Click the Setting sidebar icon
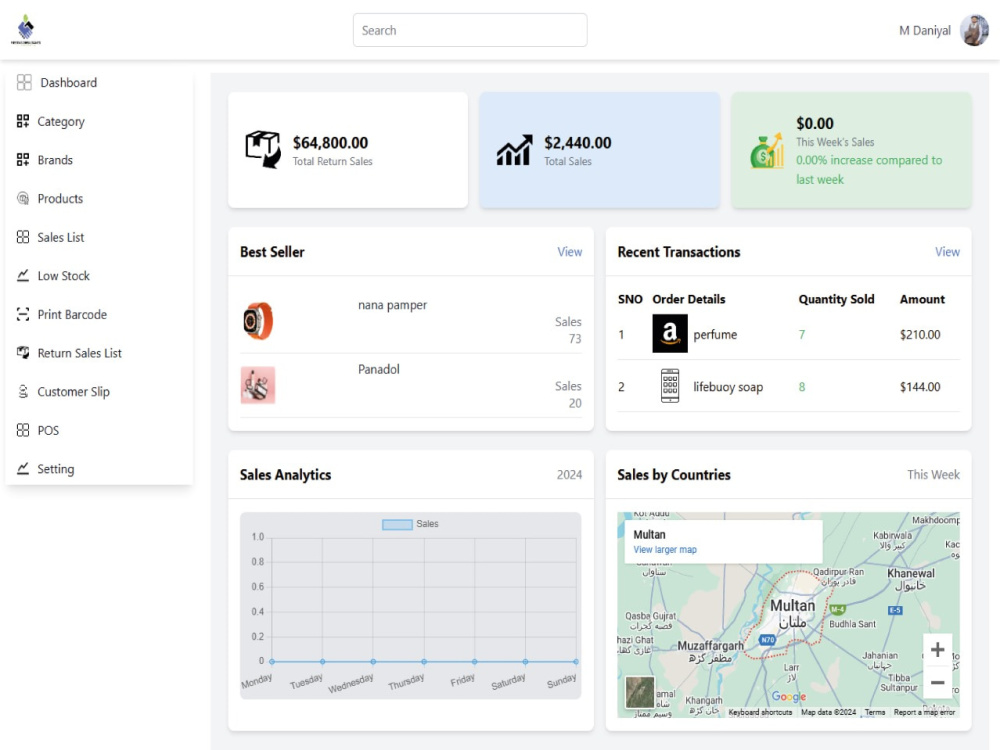This screenshot has width=1000, height=750. click(23, 469)
